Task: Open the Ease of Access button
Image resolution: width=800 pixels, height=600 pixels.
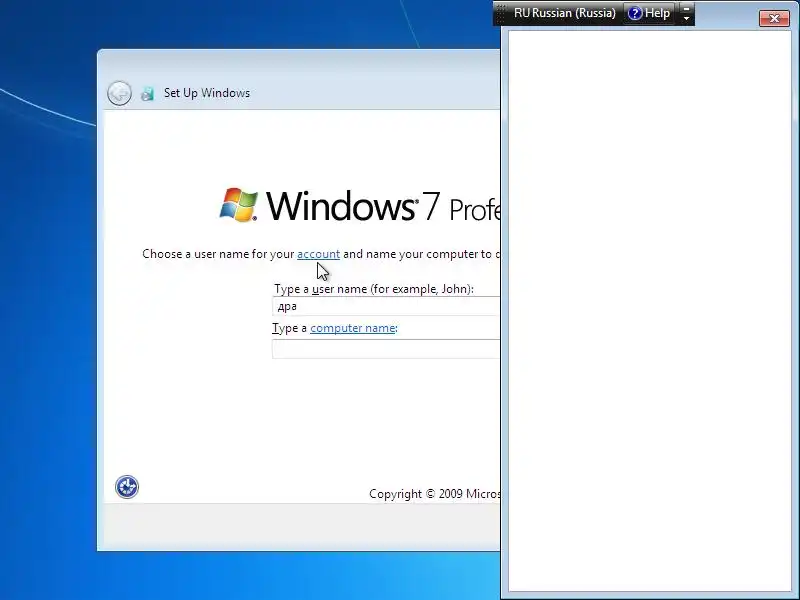Action: pos(127,487)
